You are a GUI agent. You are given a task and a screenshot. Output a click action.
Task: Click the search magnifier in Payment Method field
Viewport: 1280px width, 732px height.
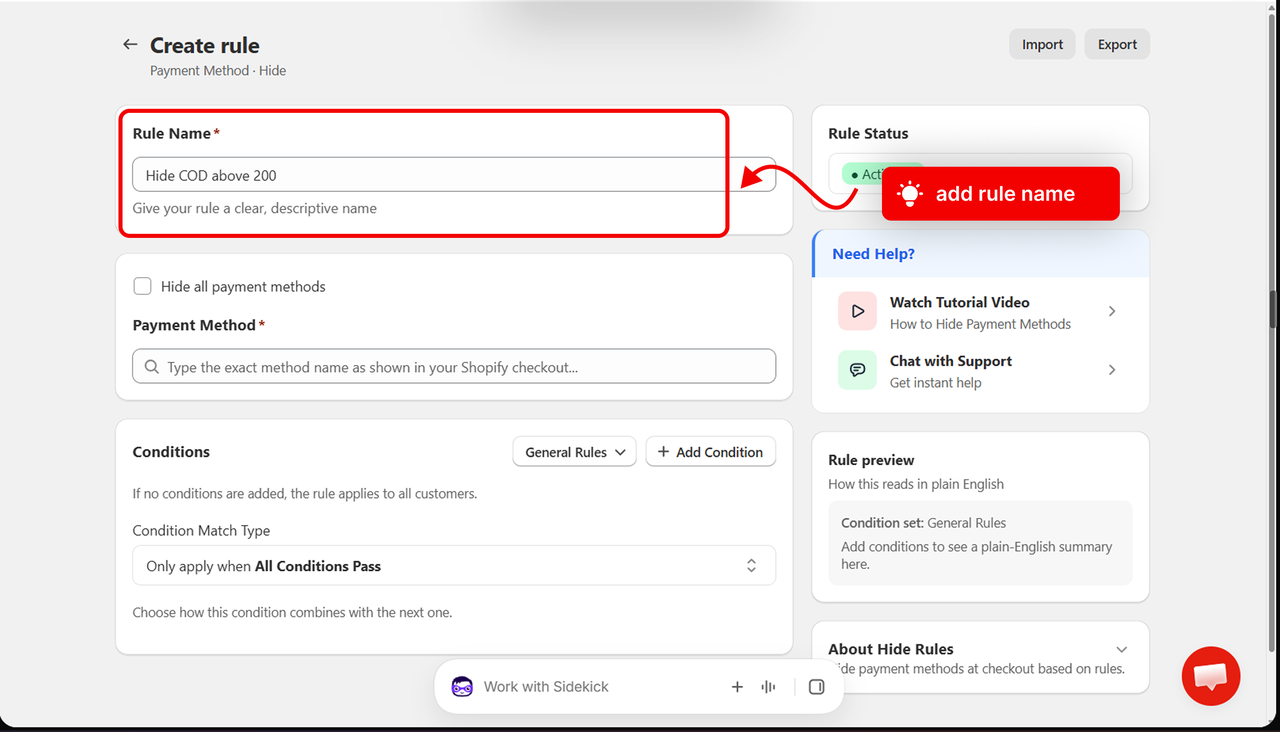click(x=152, y=367)
